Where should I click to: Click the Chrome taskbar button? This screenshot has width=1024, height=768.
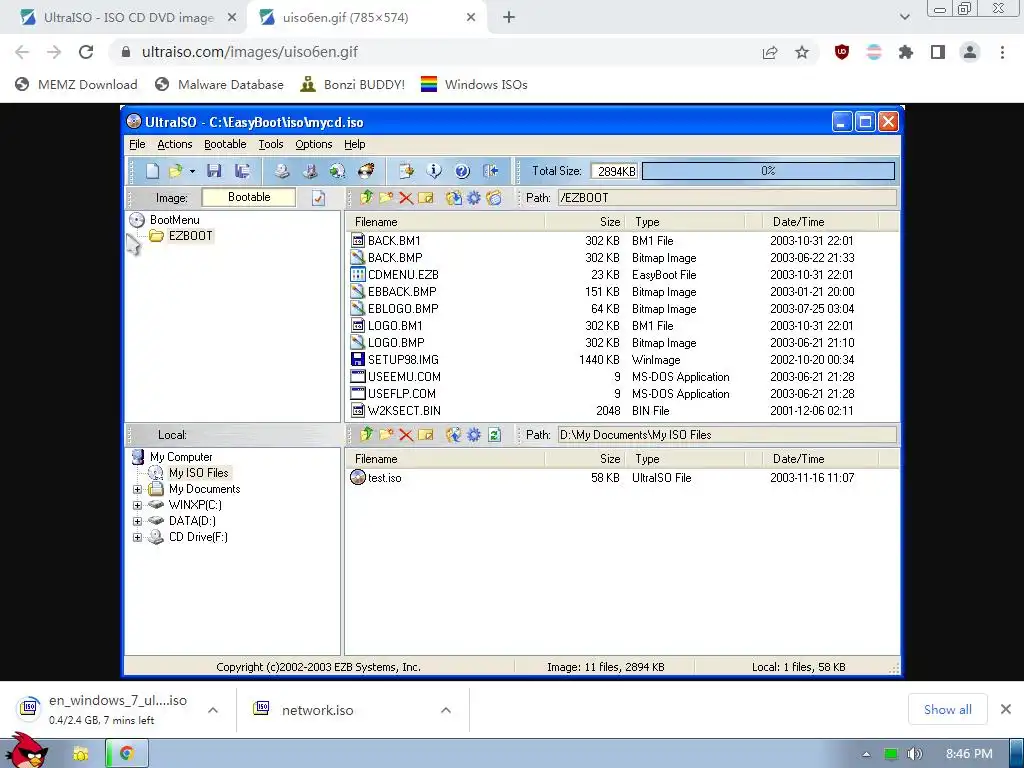pyautogui.click(x=127, y=754)
